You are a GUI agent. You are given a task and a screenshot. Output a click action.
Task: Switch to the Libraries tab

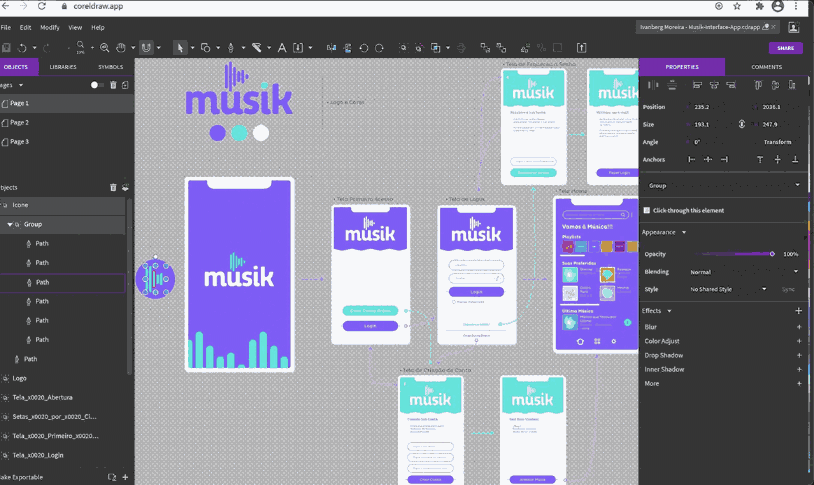pos(62,67)
